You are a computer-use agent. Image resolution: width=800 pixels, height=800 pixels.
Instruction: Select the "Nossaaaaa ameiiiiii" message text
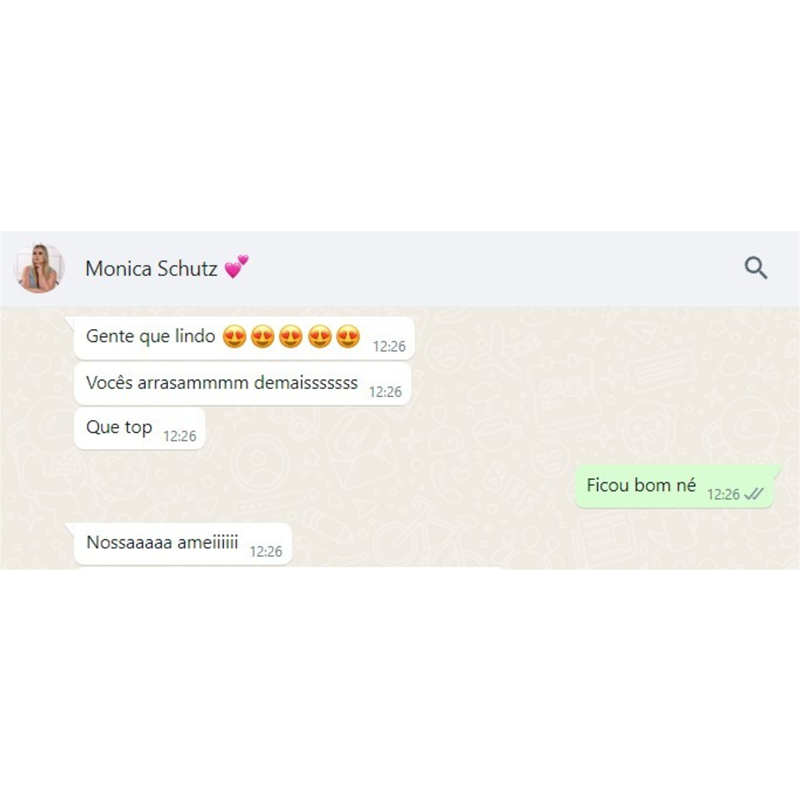tap(162, 542)
